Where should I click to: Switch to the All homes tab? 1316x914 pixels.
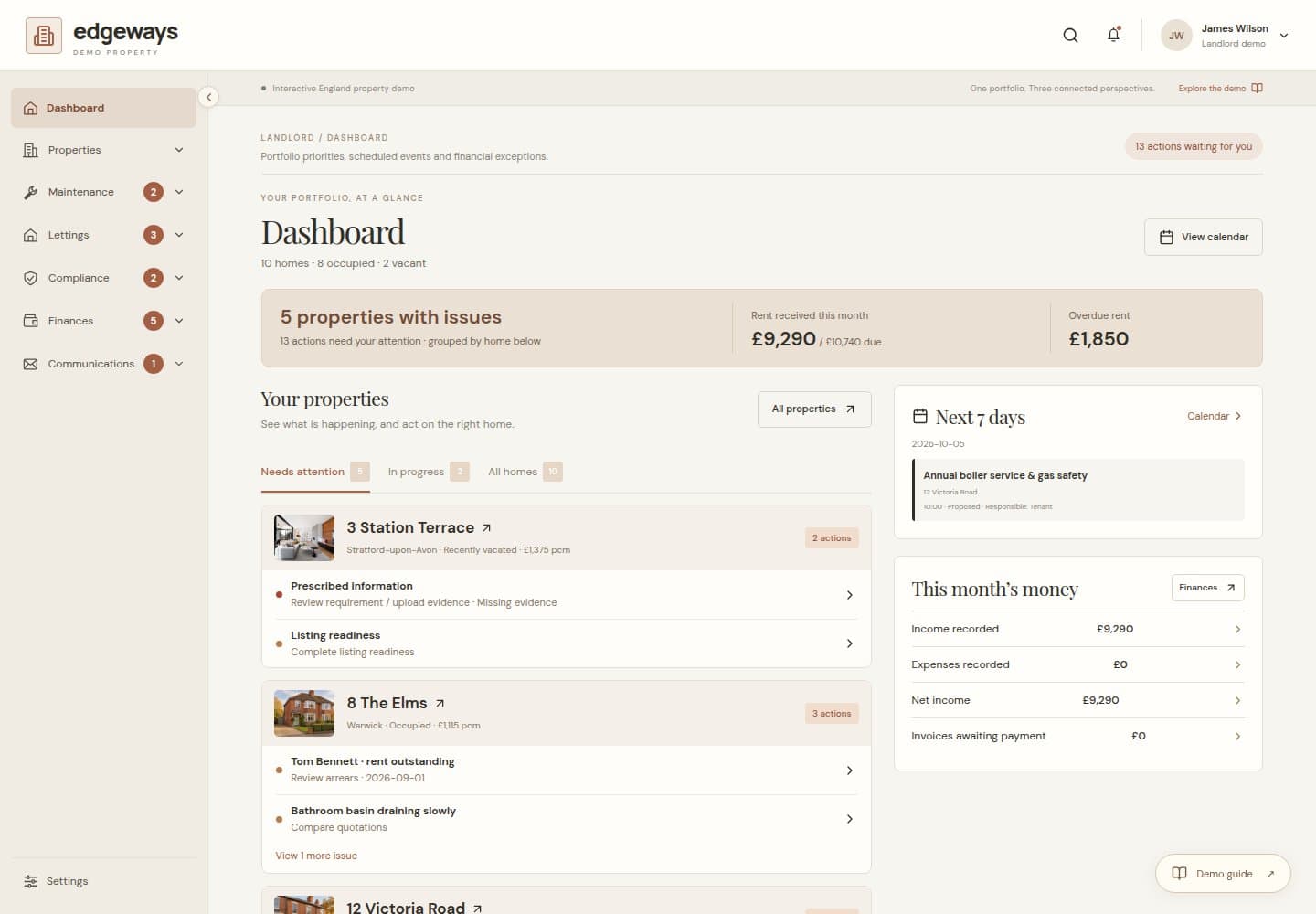click(525, 473)
